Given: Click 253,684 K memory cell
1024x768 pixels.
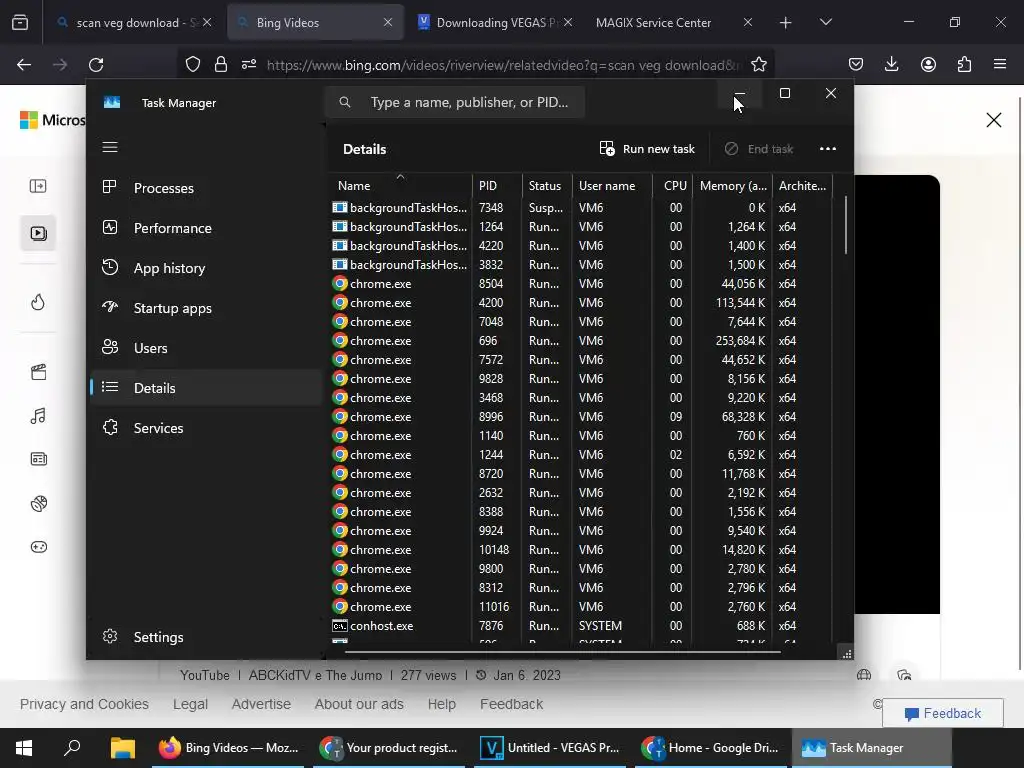Looking at the screenshot, I should pyautogui.click(x=740, y=340).
